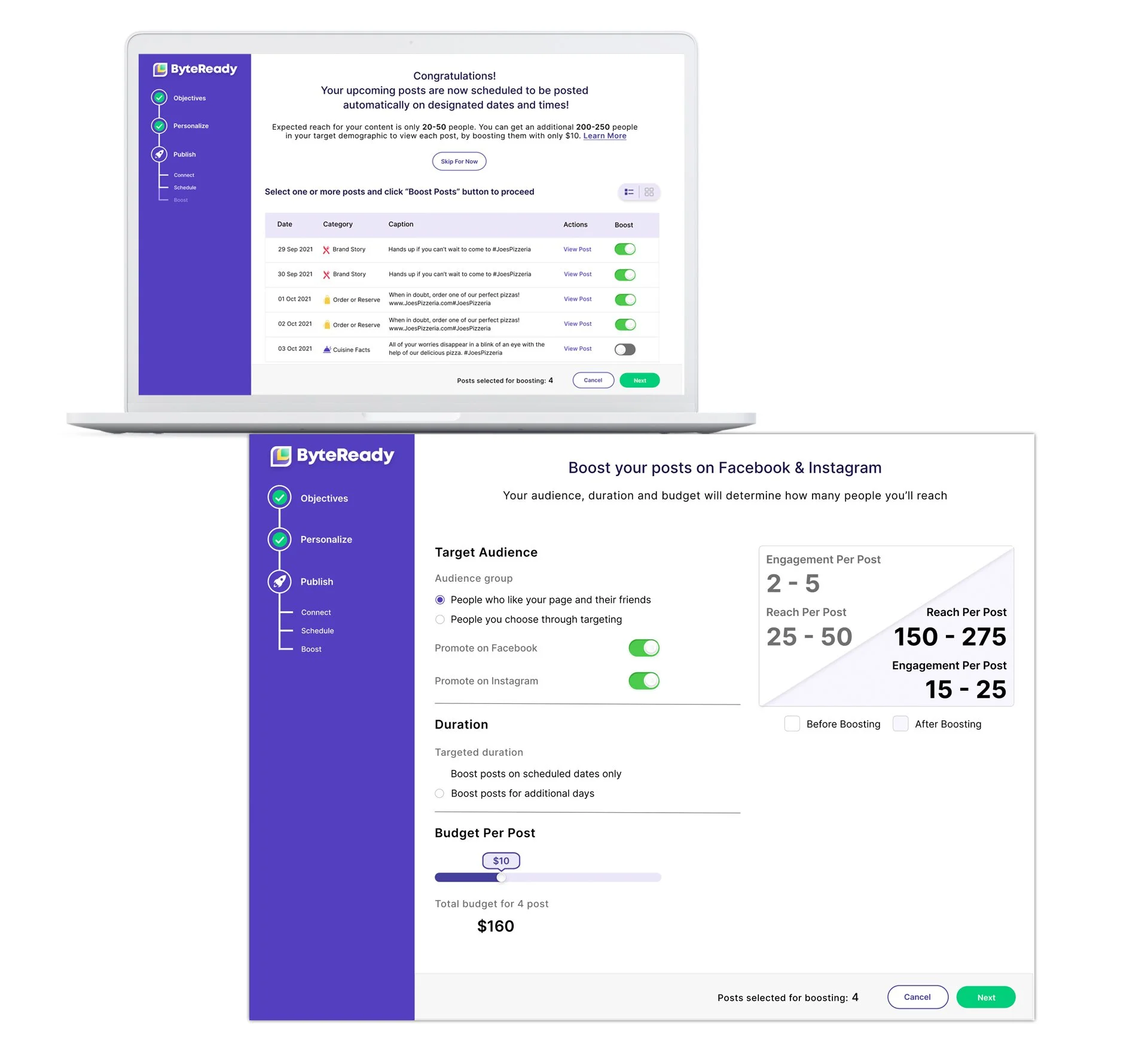Click the Objectives checkmark icon in large sidebar
The image size is (1148, 1043).
pos(279,498)
